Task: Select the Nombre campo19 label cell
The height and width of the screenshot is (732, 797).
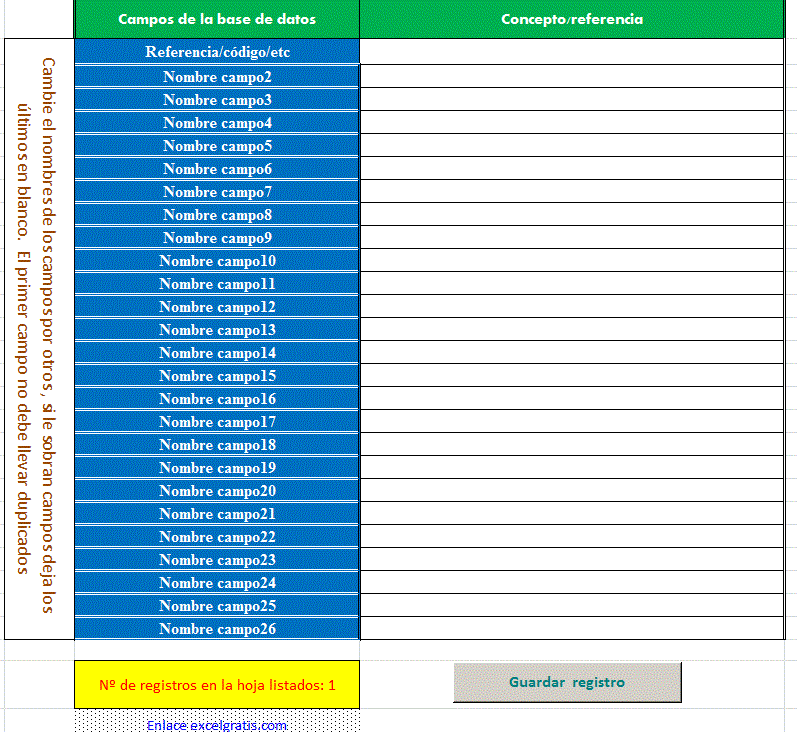Action: 217,467
